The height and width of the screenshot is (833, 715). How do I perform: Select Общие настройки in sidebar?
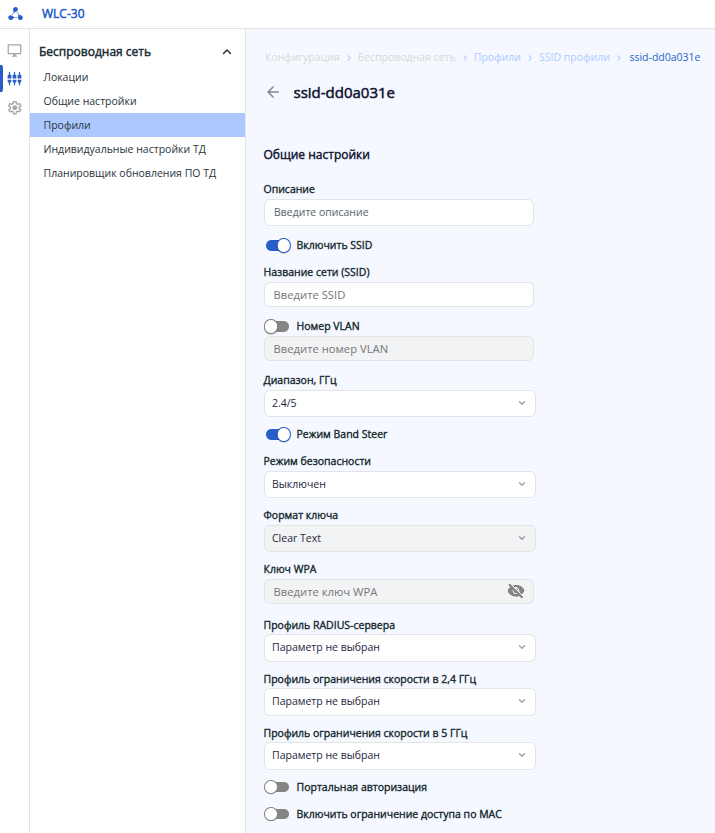(90, 101)
